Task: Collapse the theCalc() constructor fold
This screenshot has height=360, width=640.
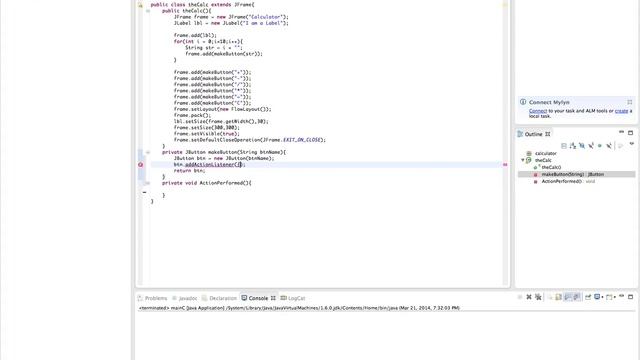Action: point(148,11)
